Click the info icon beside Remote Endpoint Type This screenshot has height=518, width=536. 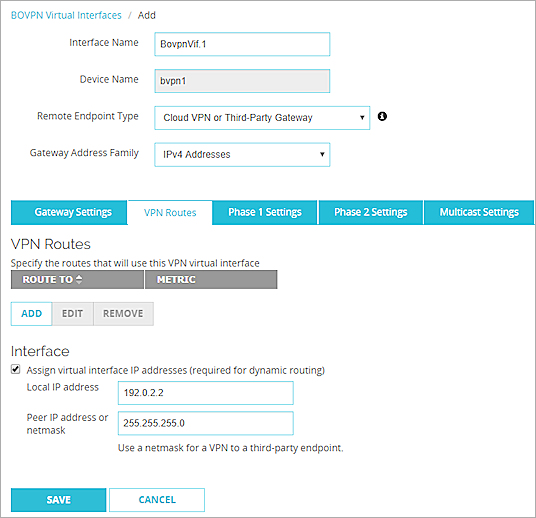(382, 117)
